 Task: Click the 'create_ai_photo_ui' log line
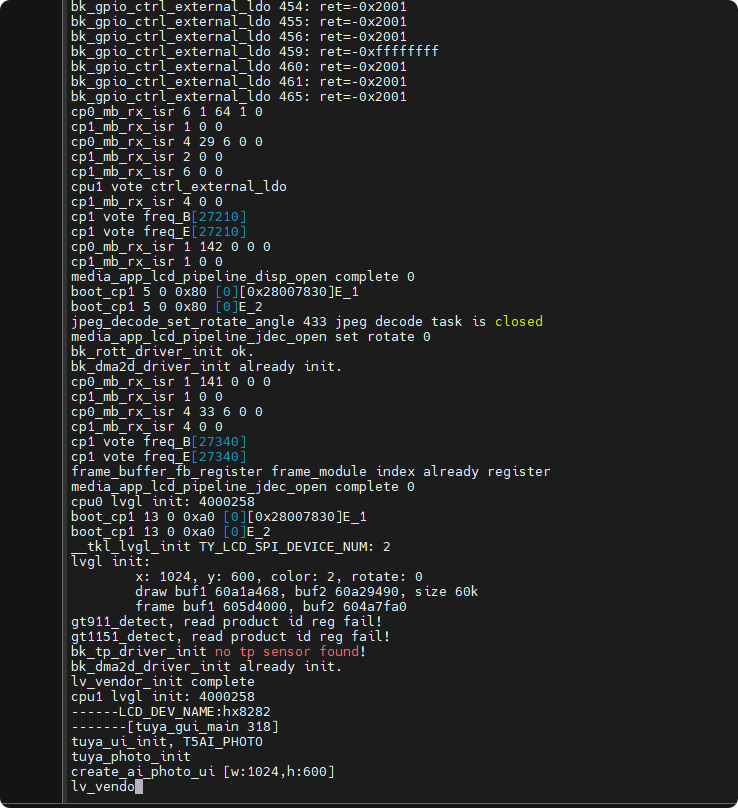click(202, 771)
